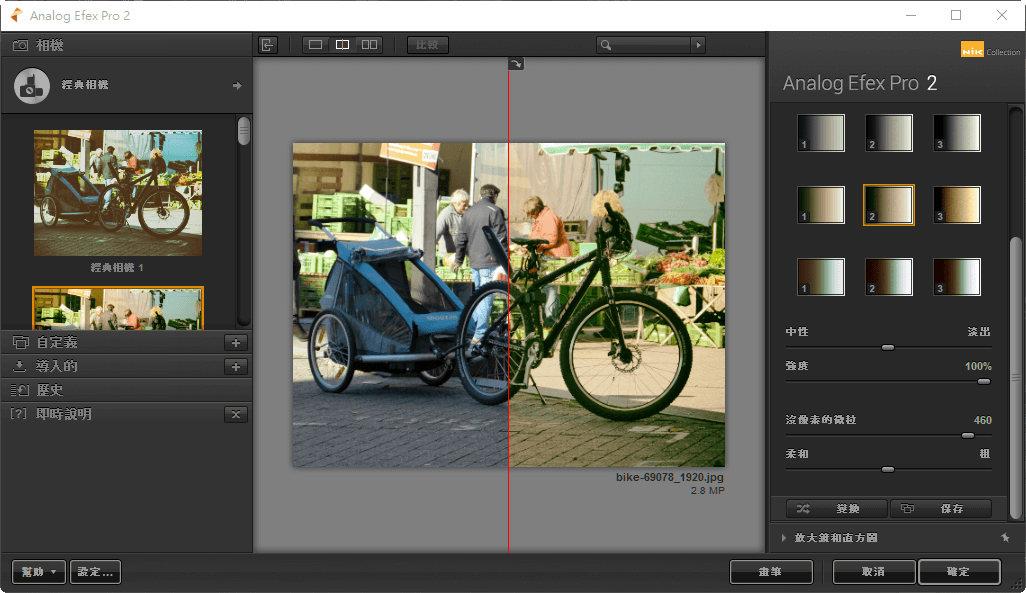Select split preview view mode
The image size is (1026, 593).
[x=342, y=45]
